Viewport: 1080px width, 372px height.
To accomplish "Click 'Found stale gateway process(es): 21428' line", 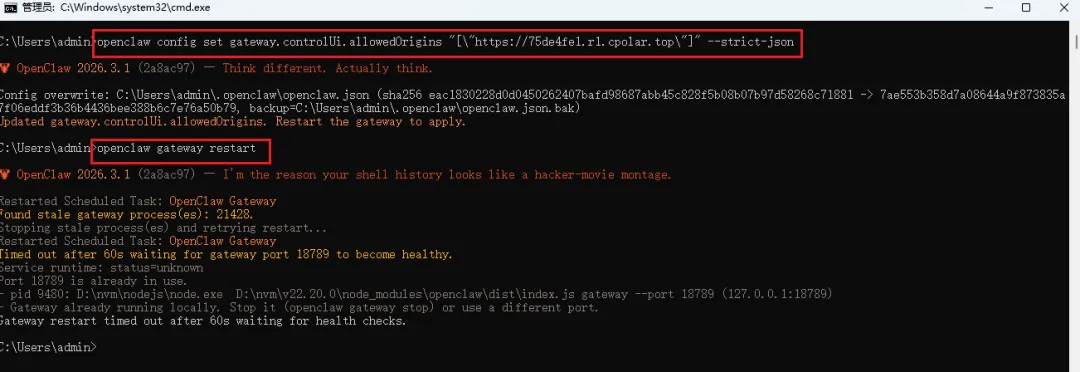I will [127, 214].
